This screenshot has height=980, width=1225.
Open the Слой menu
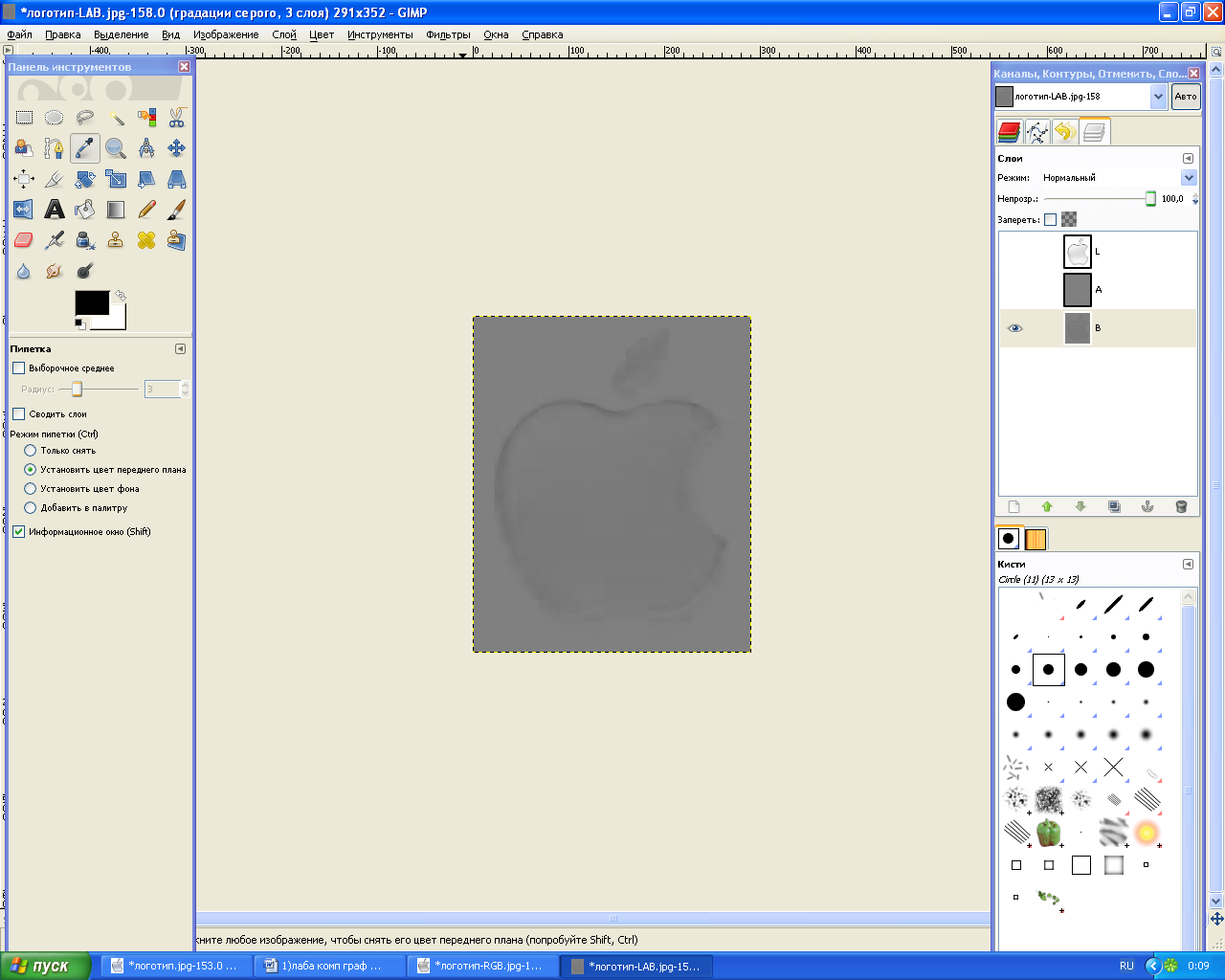point(284,34)
